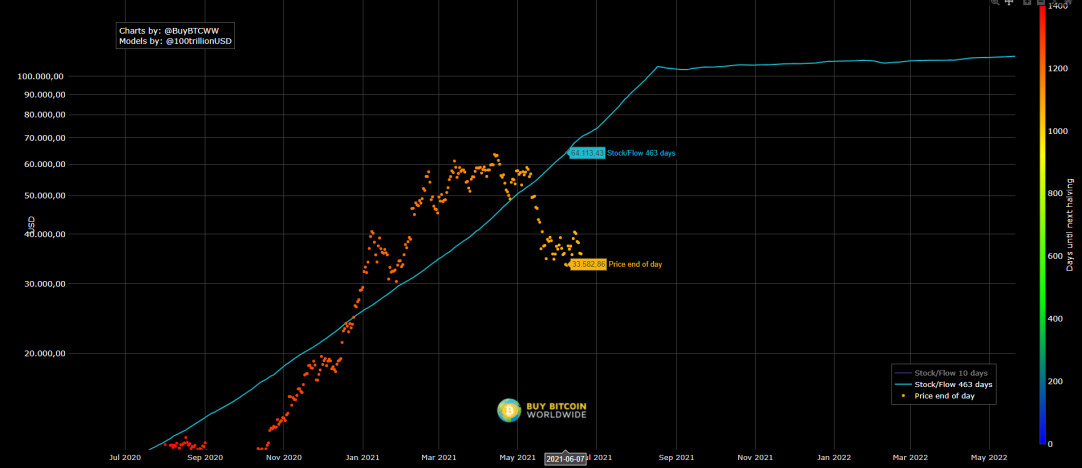This screenshot has width=1082, height=468.
Task: Click the Sep 2021 x-axis label
Action: [x=676, y=457]
